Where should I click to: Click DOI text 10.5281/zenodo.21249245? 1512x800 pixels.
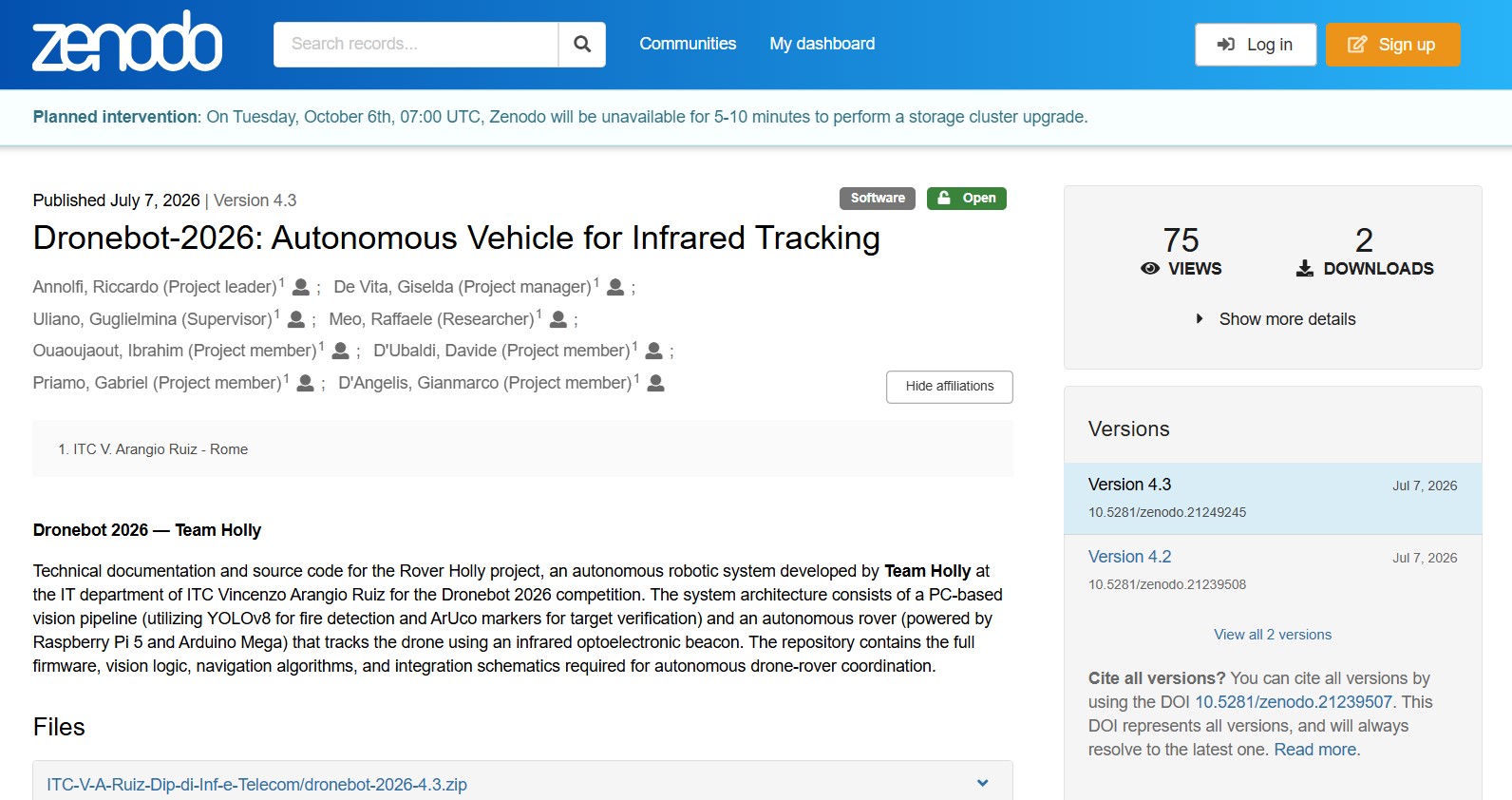(x=1167, y=512)
